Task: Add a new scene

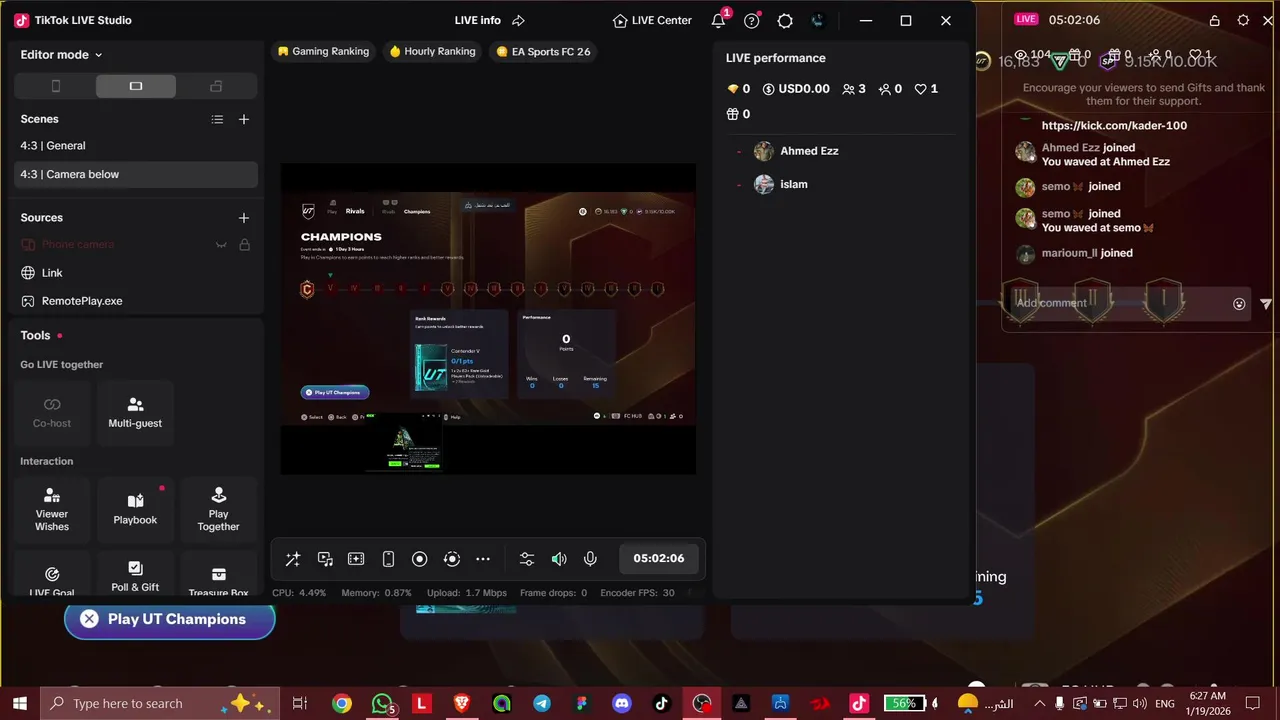Action: [243, 119]
